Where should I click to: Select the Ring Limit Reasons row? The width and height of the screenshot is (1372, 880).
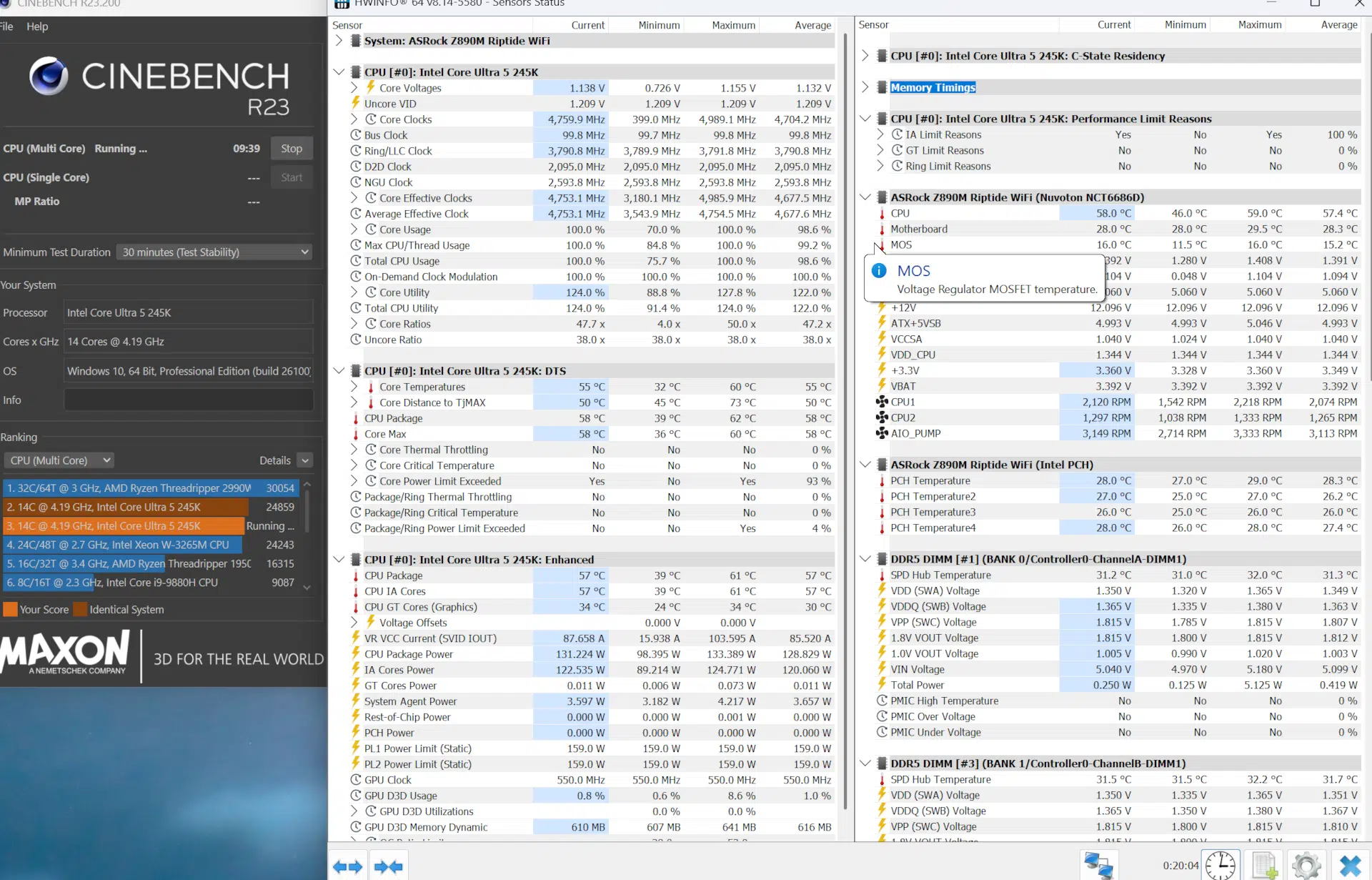pos(1118,166)
